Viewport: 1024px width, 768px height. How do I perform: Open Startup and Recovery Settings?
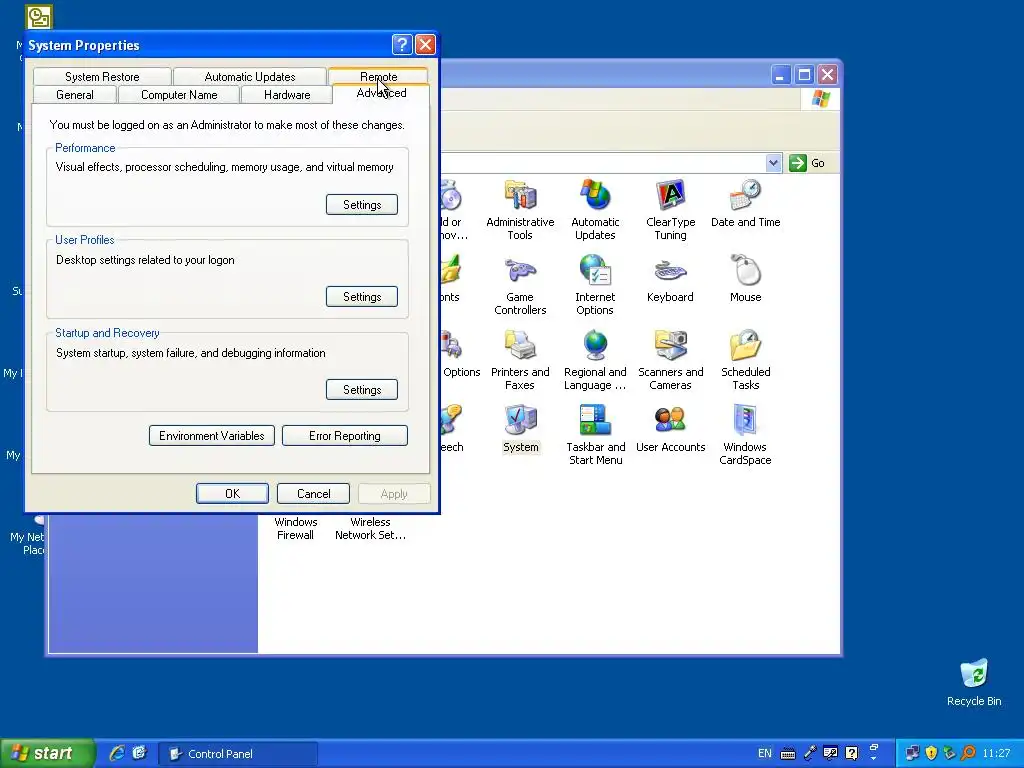[x=362, y=389]
